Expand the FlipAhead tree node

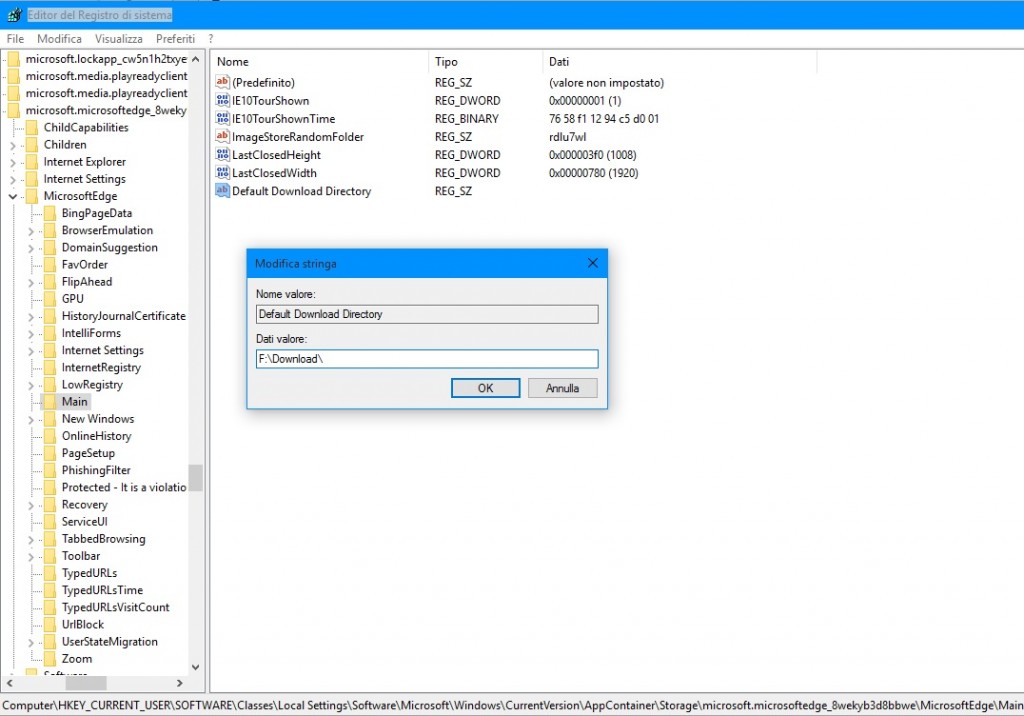coord(31,282)
